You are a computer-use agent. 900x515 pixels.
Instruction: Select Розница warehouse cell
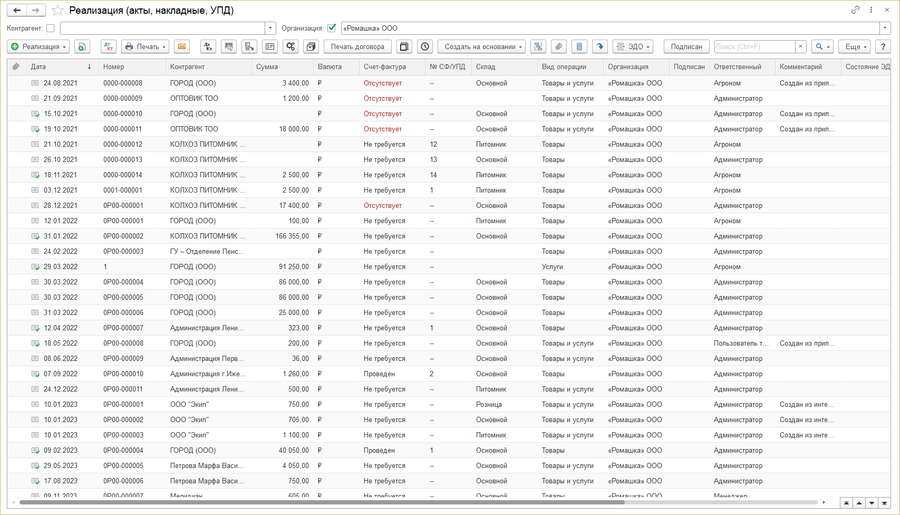pos(488,404)
